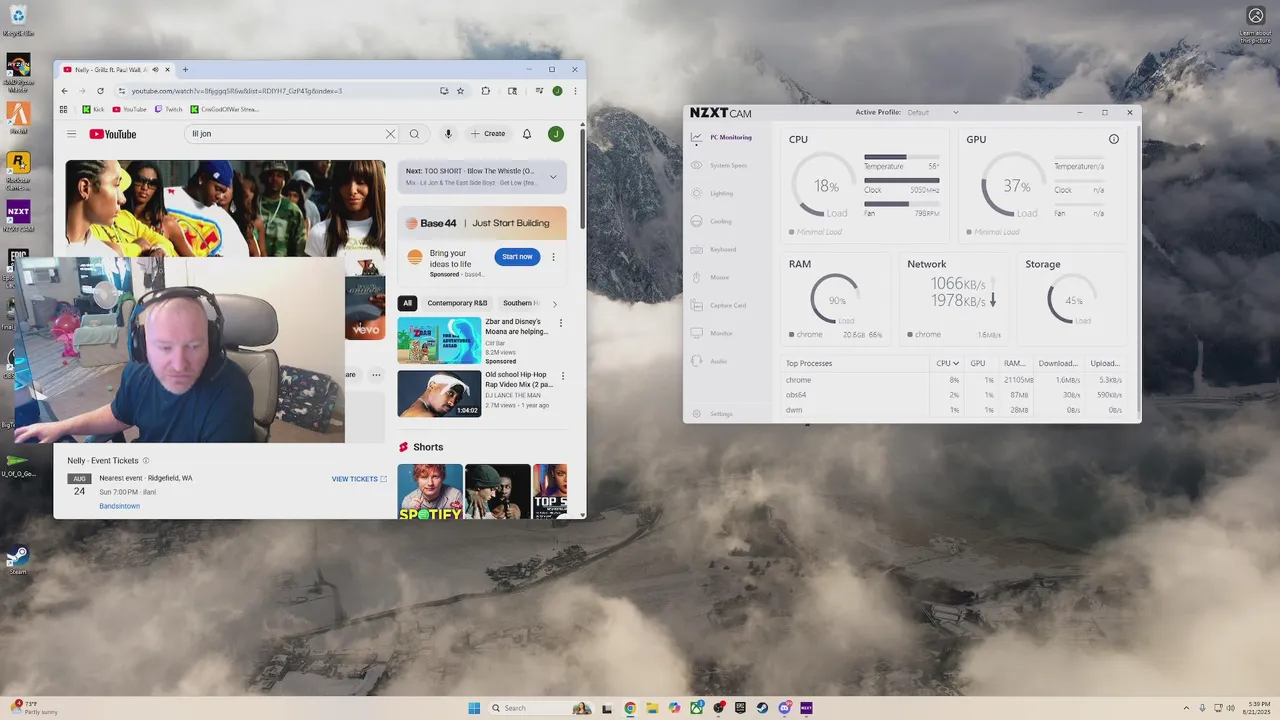Select the All filter chip
Screen dimensions: 1280x720
[407, 303]
